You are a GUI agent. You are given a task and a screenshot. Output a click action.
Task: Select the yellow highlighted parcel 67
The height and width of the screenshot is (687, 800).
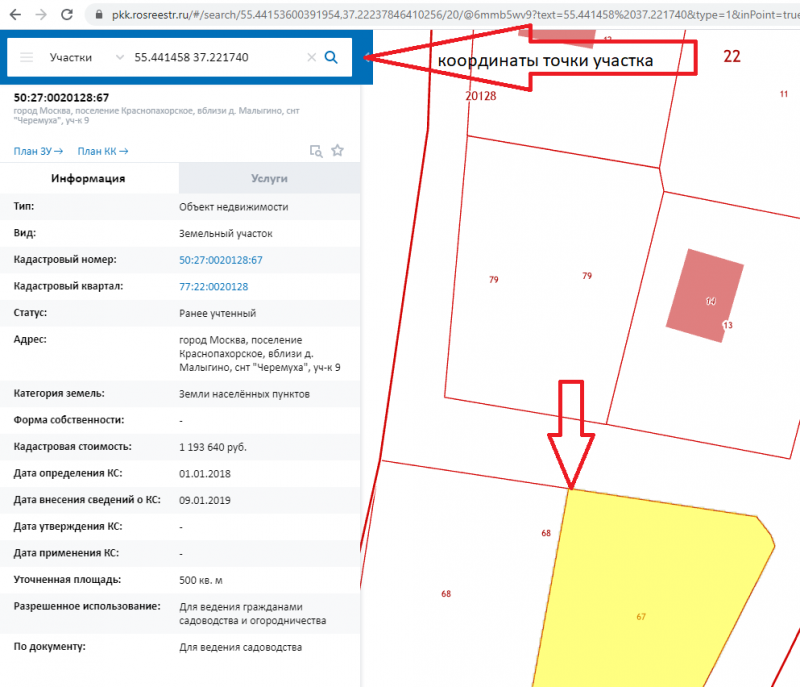pyautogui.click(x=650, y=600)
